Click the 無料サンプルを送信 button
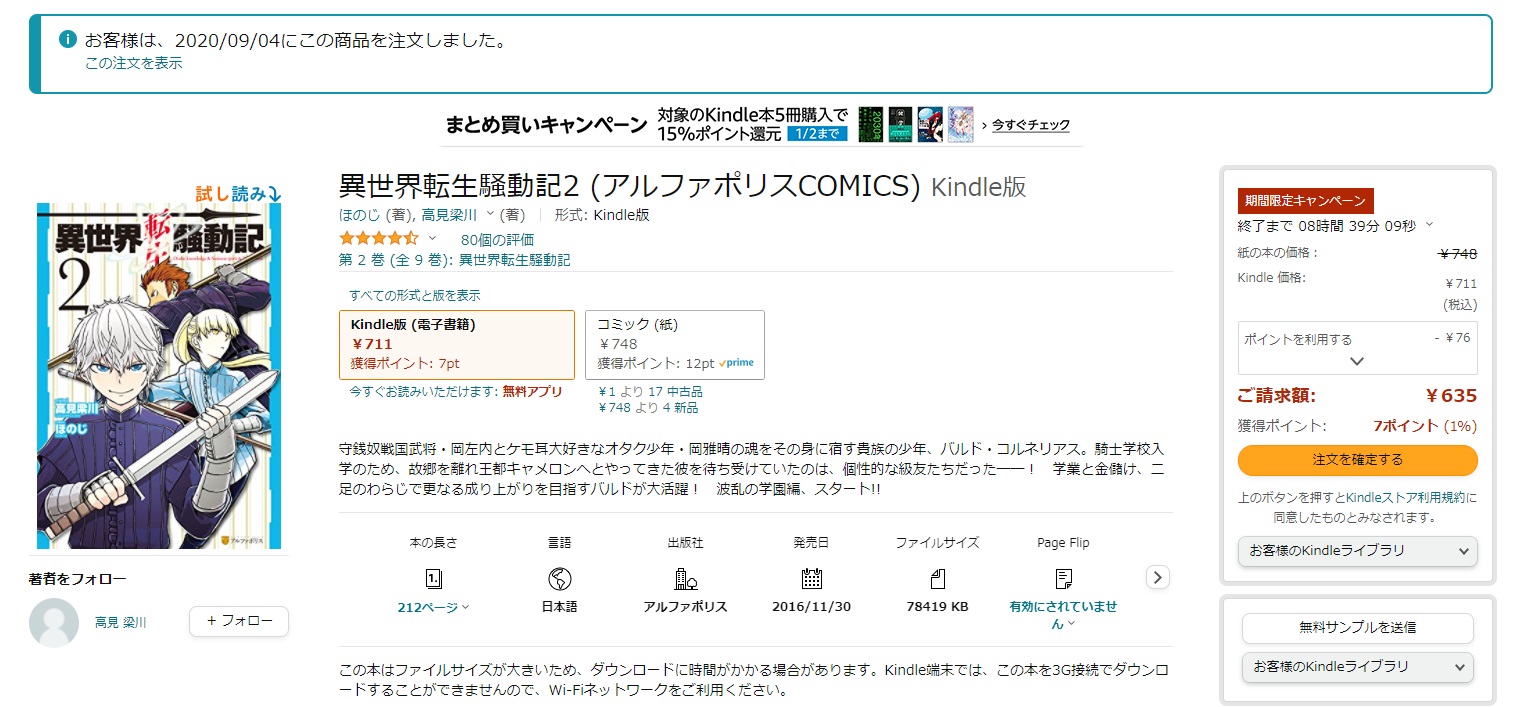This screenshot has width=1513, height=707. 1357,628
